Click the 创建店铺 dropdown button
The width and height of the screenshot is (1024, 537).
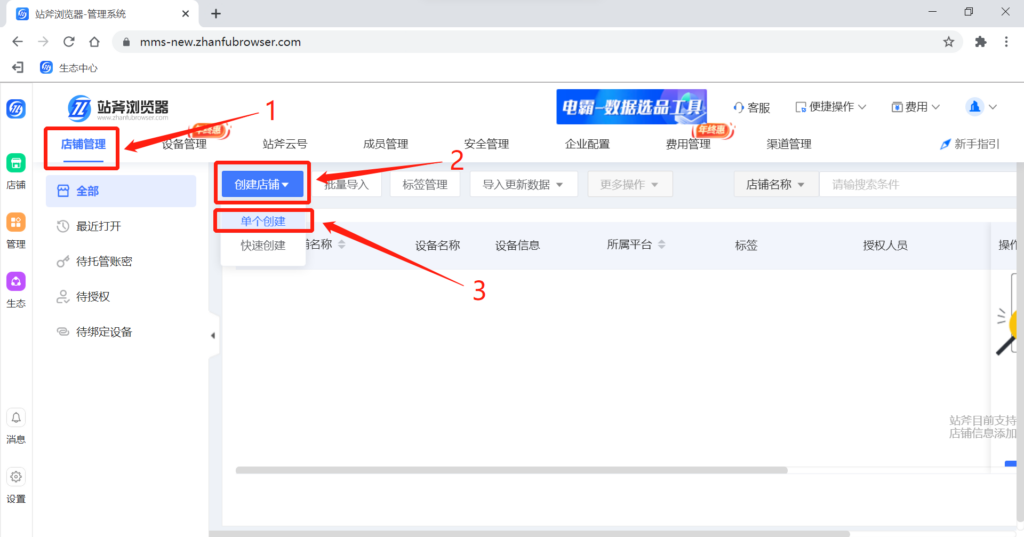(x=262, y=184)
